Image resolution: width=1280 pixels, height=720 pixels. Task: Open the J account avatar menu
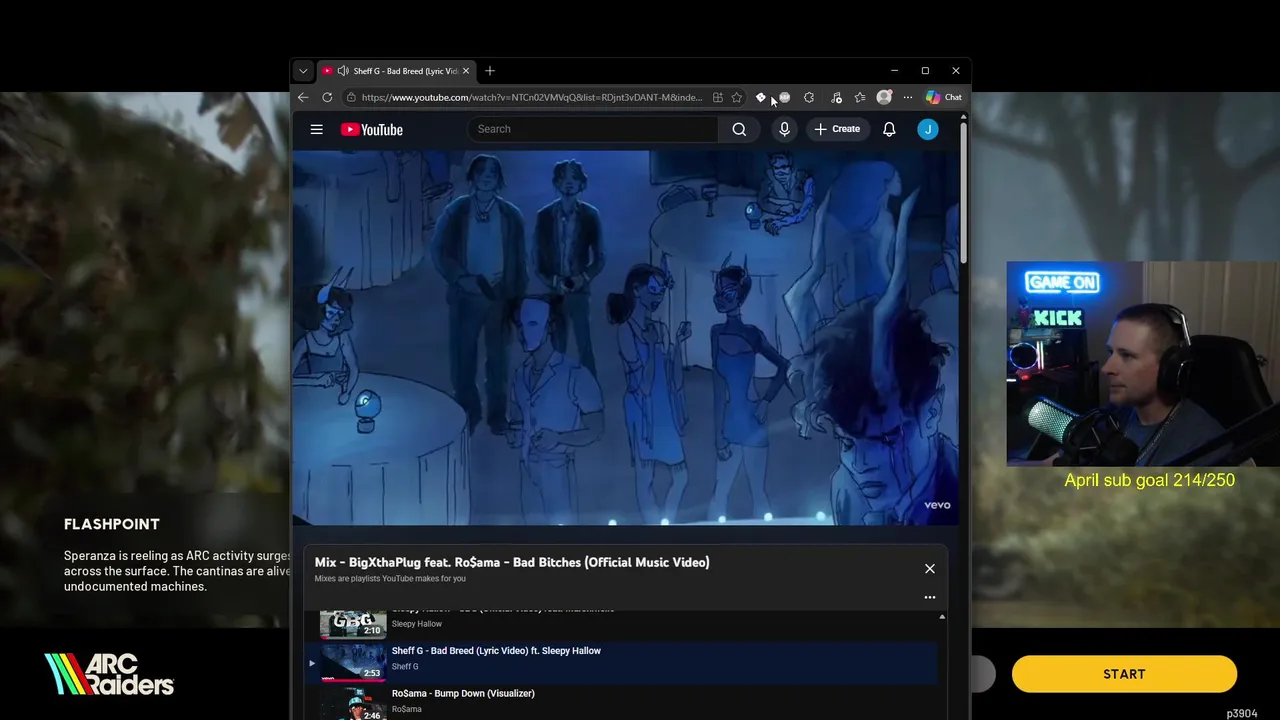928,129
